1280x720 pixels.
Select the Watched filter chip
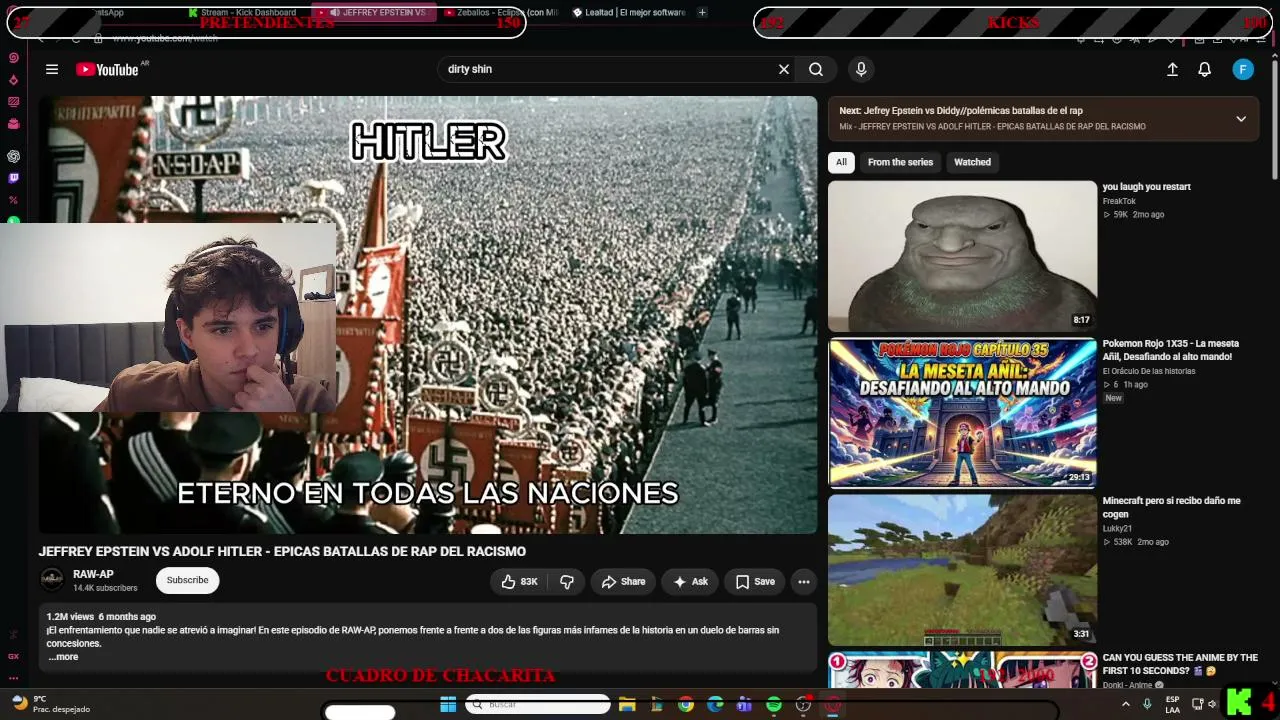coord(972,162)
